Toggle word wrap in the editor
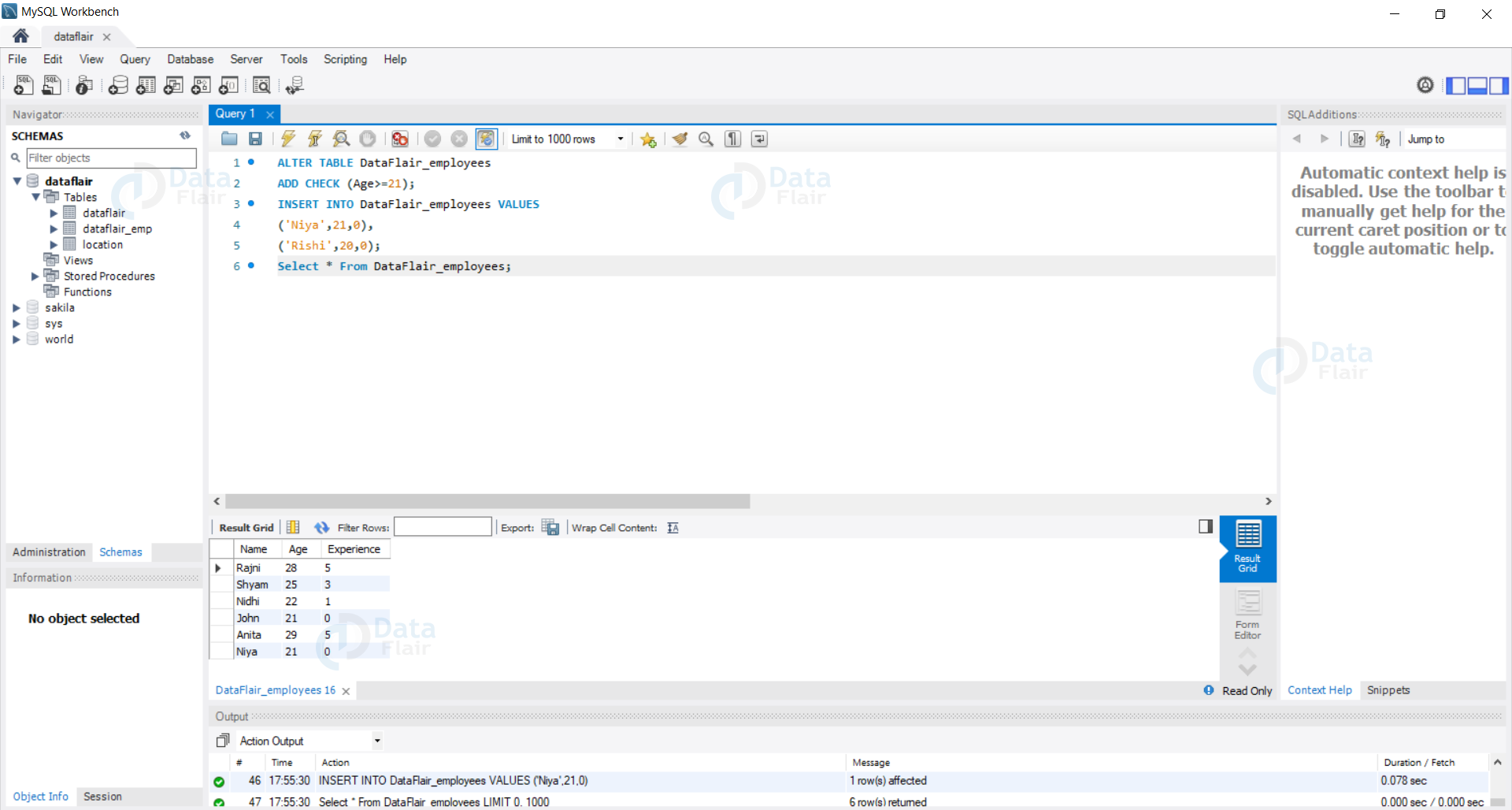 (x=759, y=139)
